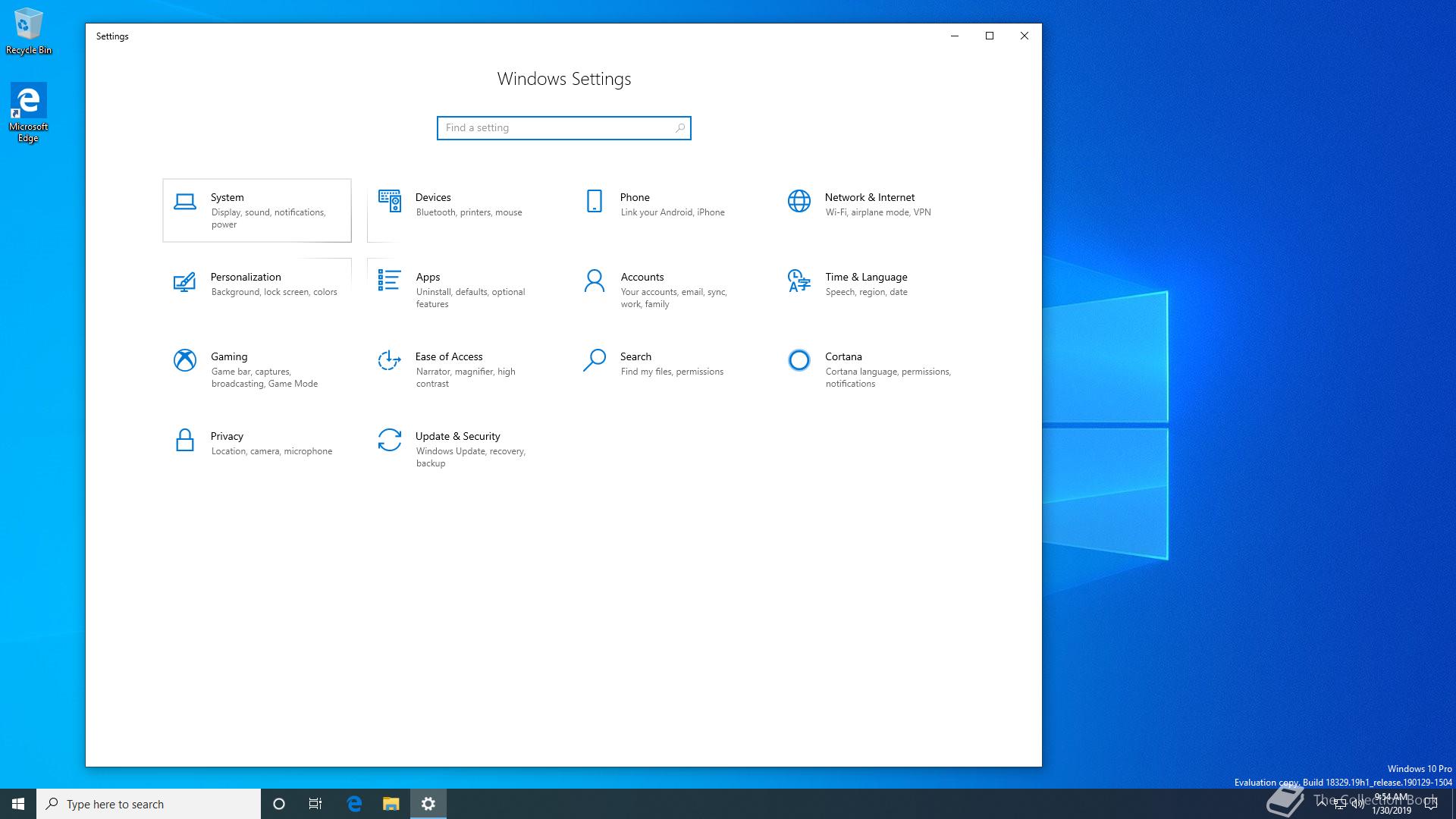This screenshot has height=819, width=1456.
Task: Open the Gaming Xbox icon
Action: tap(185, 360)
